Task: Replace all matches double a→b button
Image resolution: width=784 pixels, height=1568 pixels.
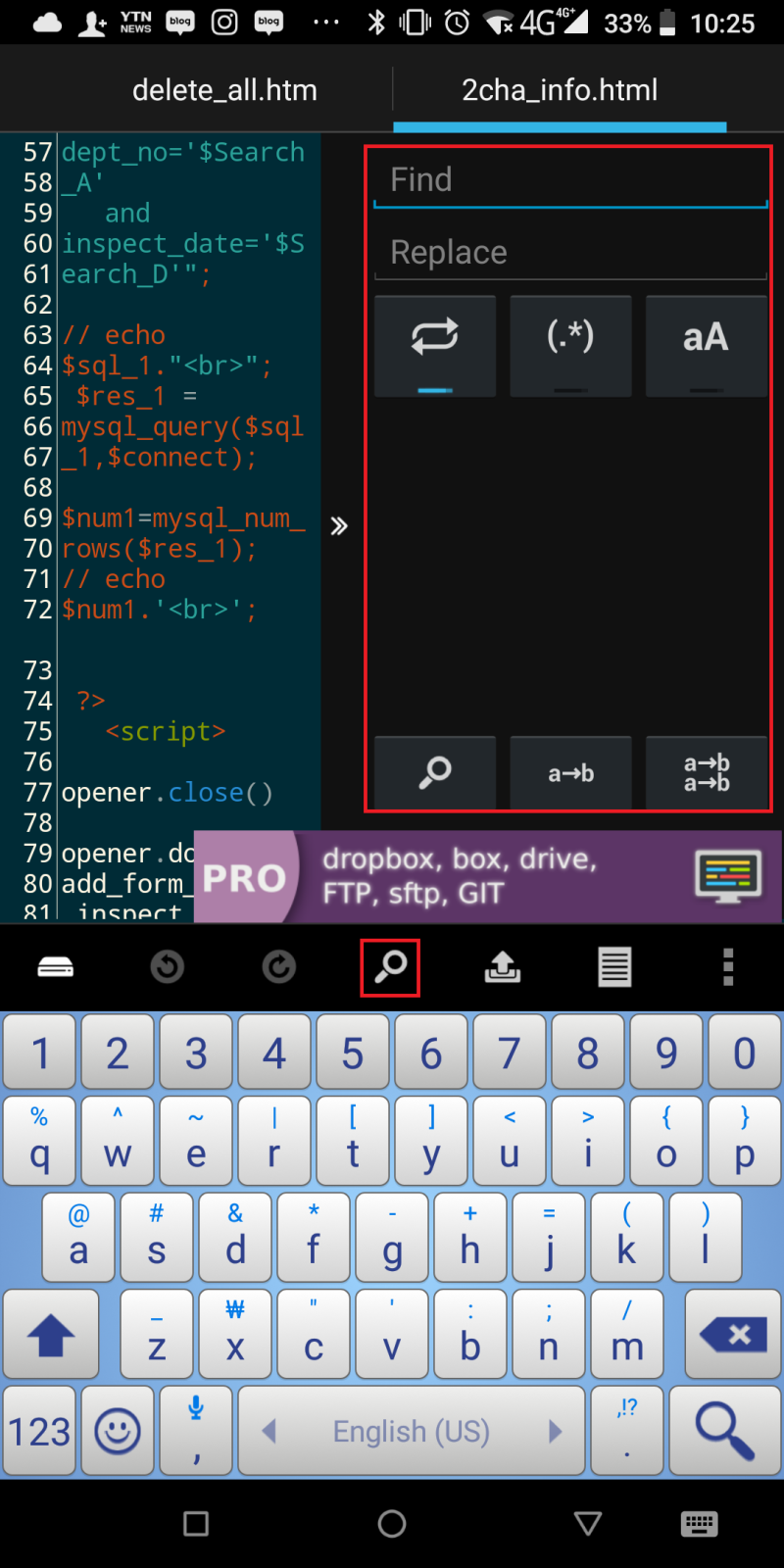Action: pos(706,772)
